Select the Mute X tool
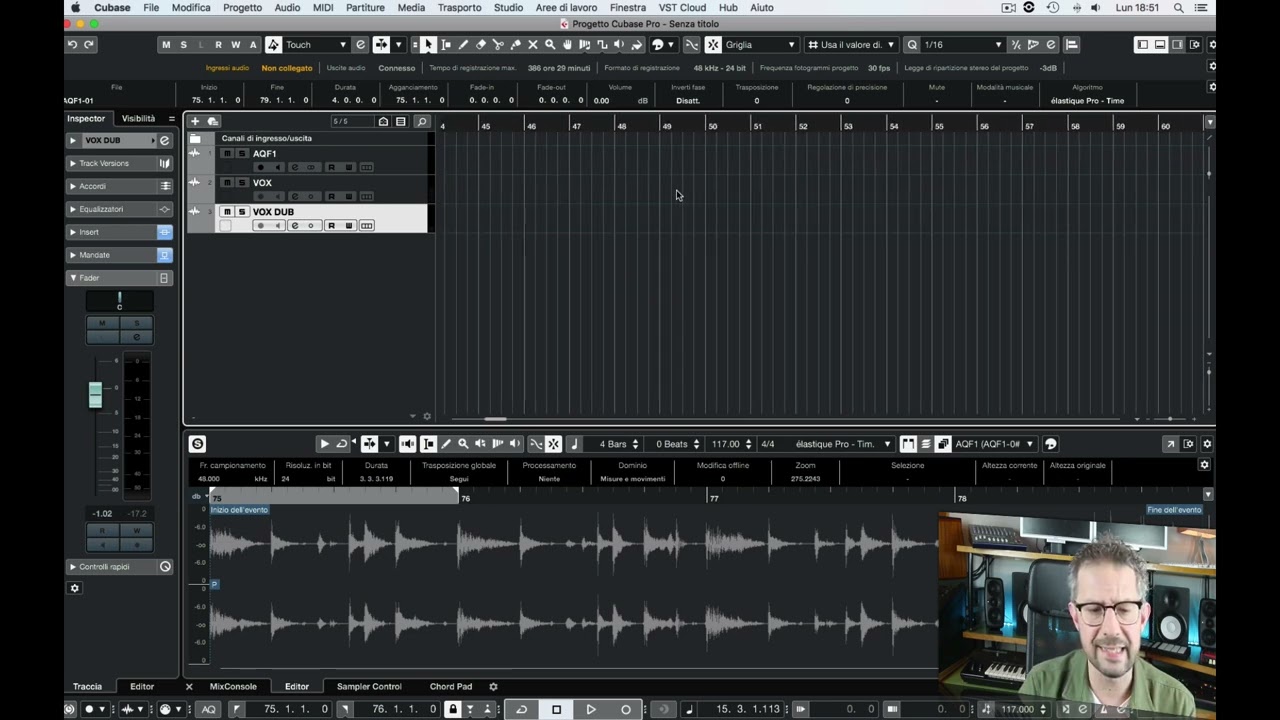1280x720 pixels. (x=532, y=44)
